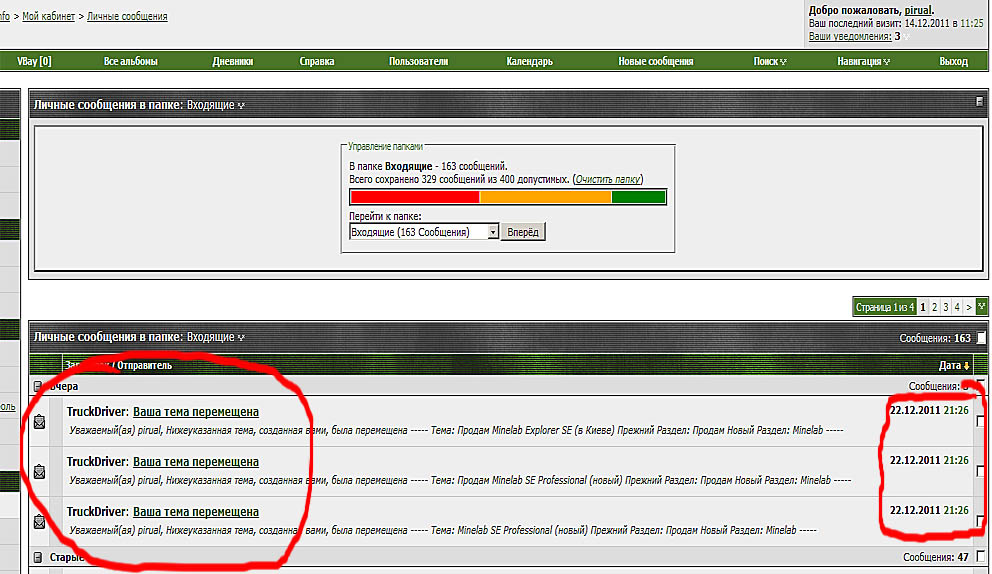Open the page-jump dropdown after pagination
The image size is (992, 574).
(981, 307)
